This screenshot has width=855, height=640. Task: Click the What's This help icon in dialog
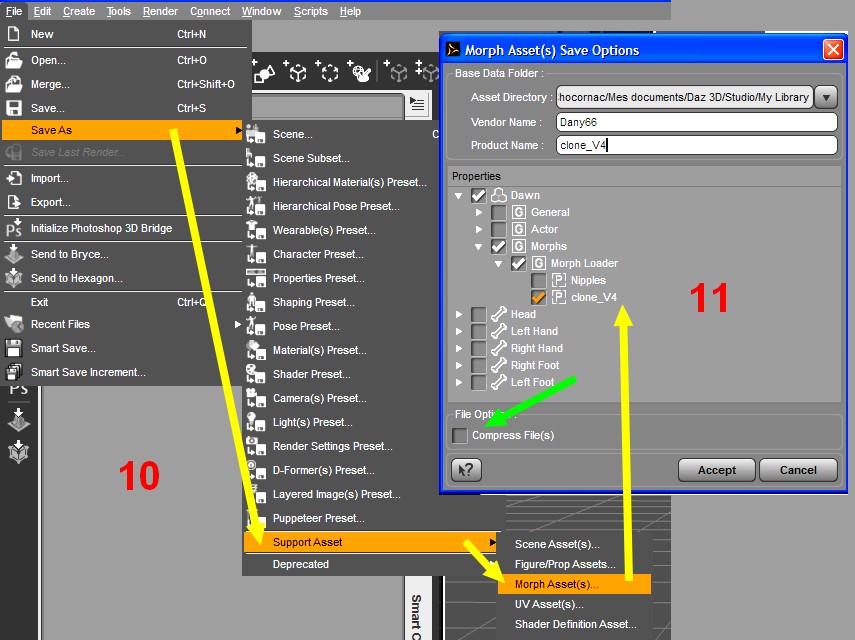pos(466,470)
